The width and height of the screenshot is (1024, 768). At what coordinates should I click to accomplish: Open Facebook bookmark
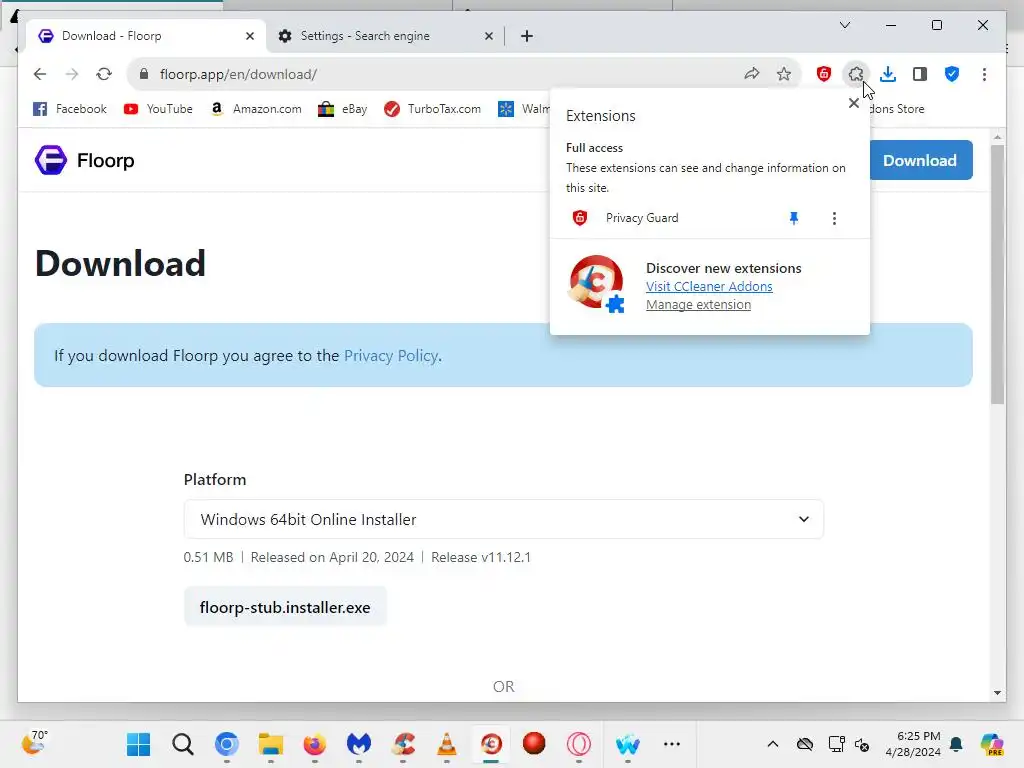[x=70, y=108]
